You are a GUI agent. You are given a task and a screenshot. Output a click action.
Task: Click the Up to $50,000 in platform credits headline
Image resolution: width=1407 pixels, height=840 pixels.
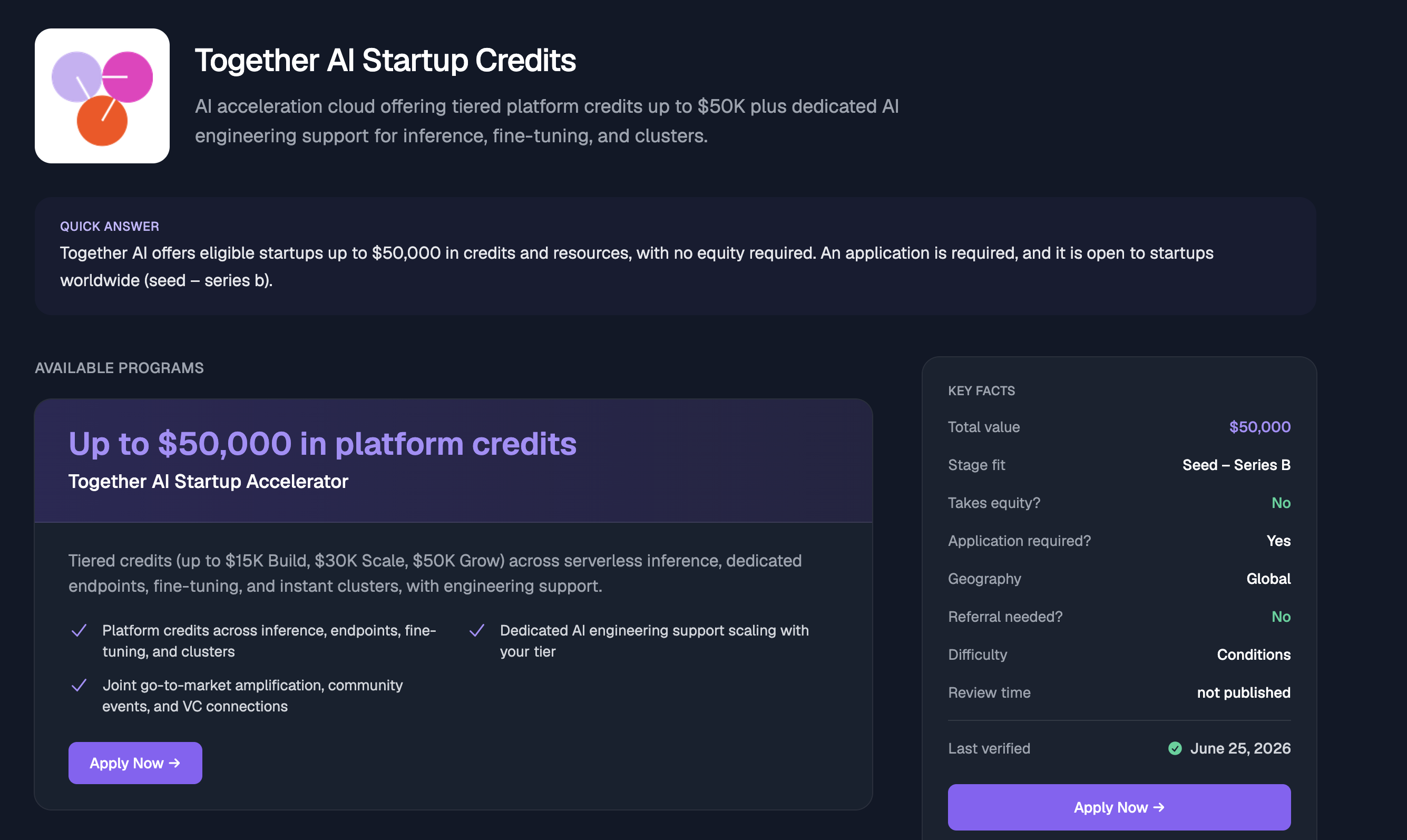323,443
